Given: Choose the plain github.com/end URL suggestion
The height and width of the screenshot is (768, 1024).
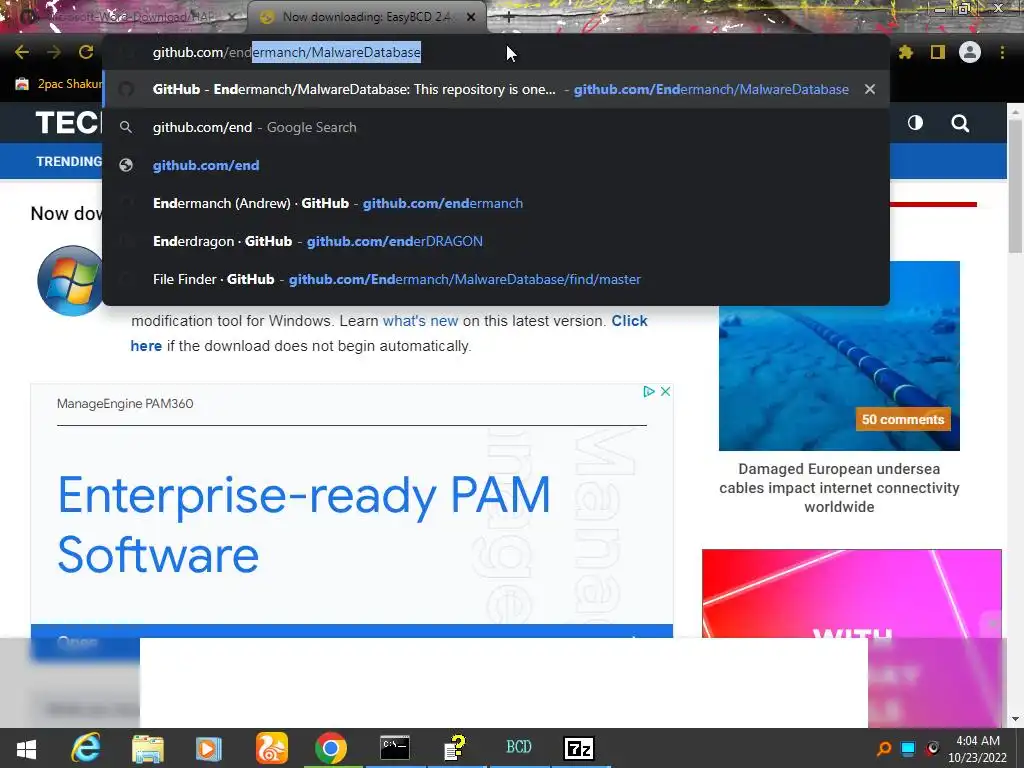Looking at the screenshot, I should pyautogui.click(x=496, y=165).
